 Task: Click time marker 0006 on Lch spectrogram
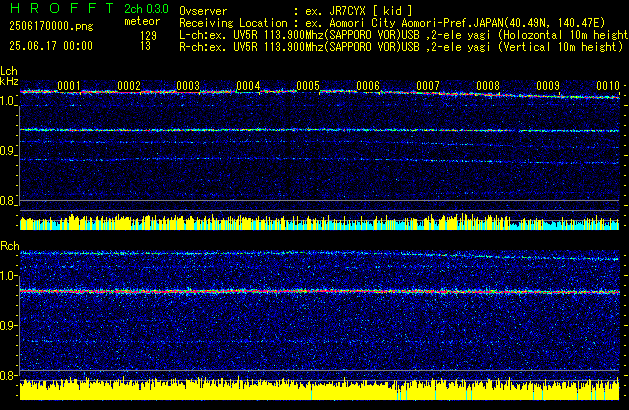[x=368, y=85]
